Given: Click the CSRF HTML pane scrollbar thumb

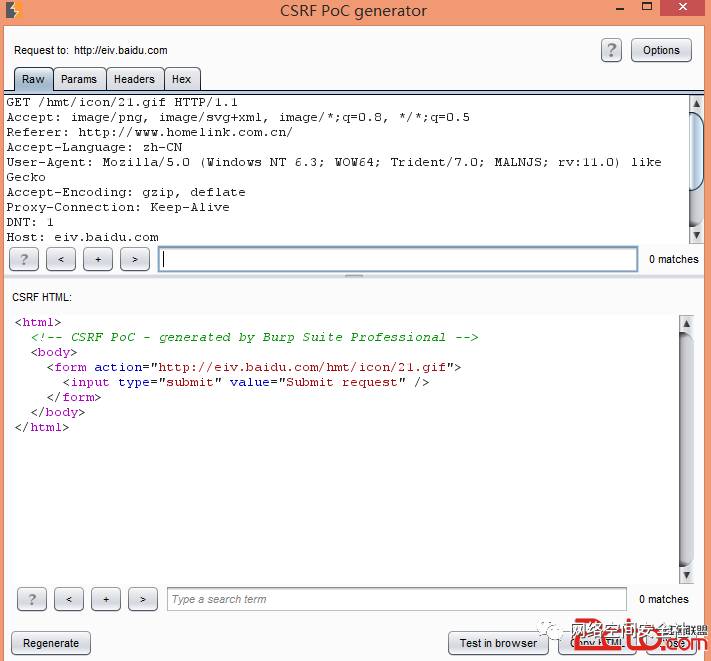Looking at the screenshot, I should 687,449.
